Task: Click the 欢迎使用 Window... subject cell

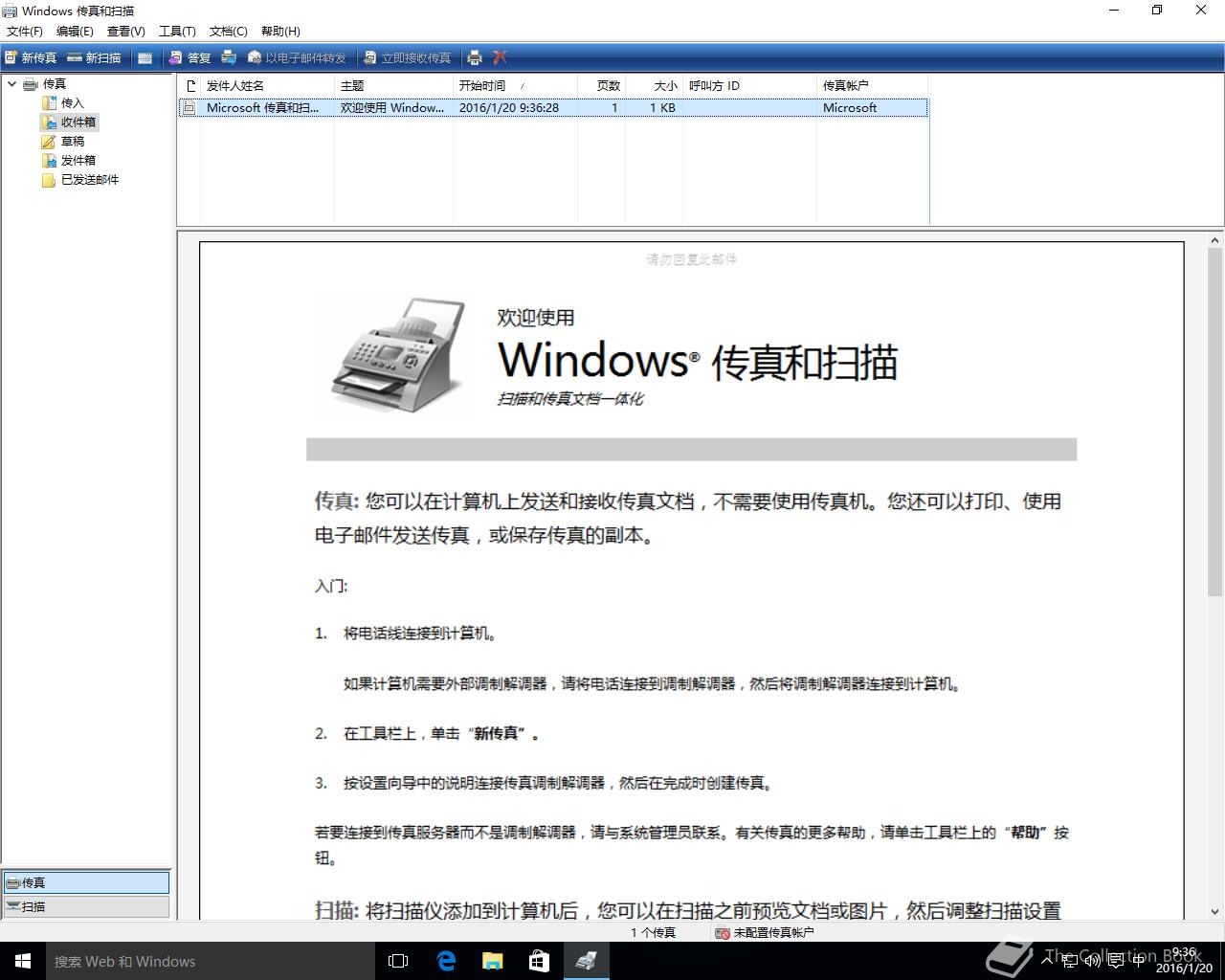Action: coord(392,108)
